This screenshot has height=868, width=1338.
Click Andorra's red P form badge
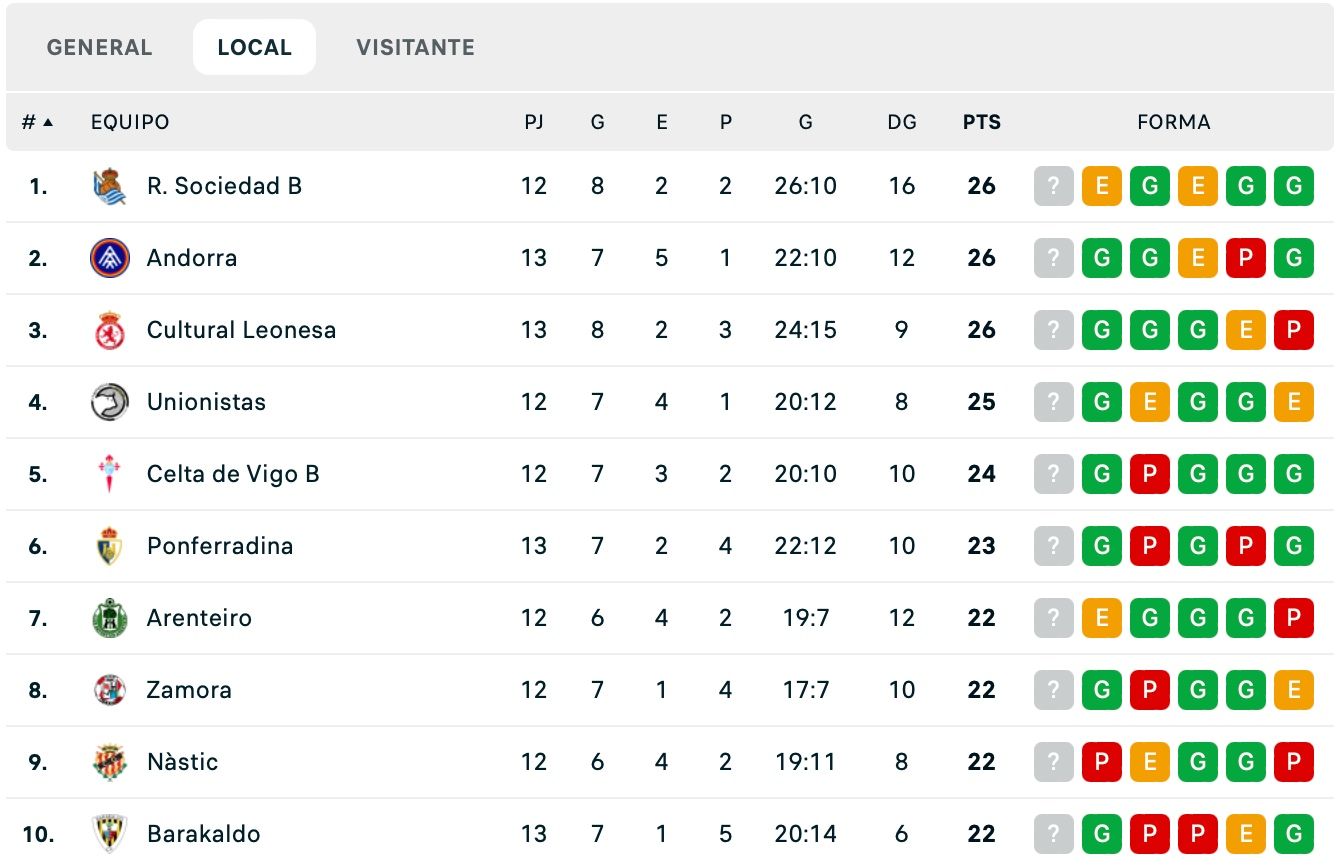[x=1245, y=258]
